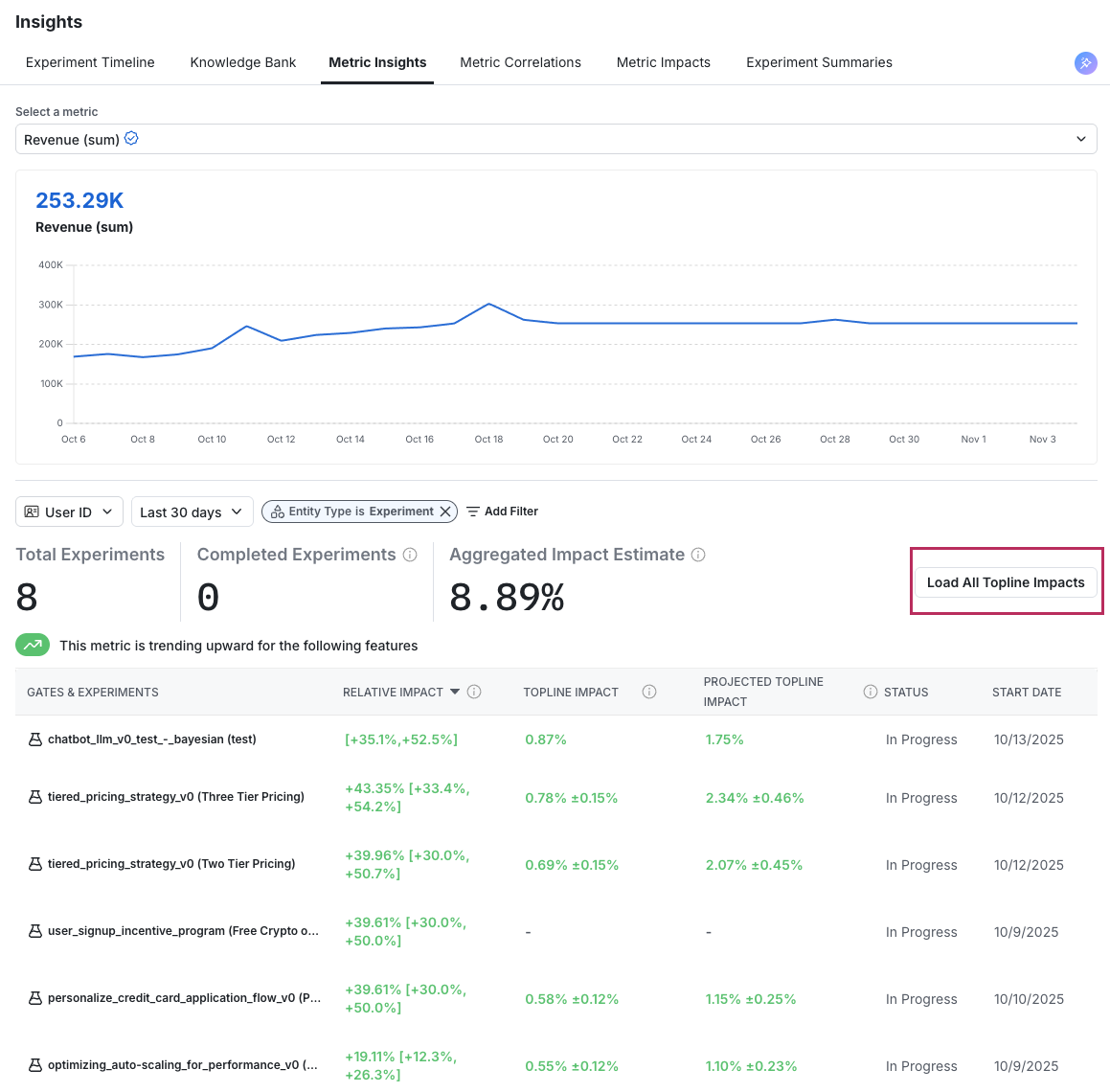This screenshot has width=1110, height=1092.
Task: Click the purple AI sparkle icon
Action: coord(1085,63)
